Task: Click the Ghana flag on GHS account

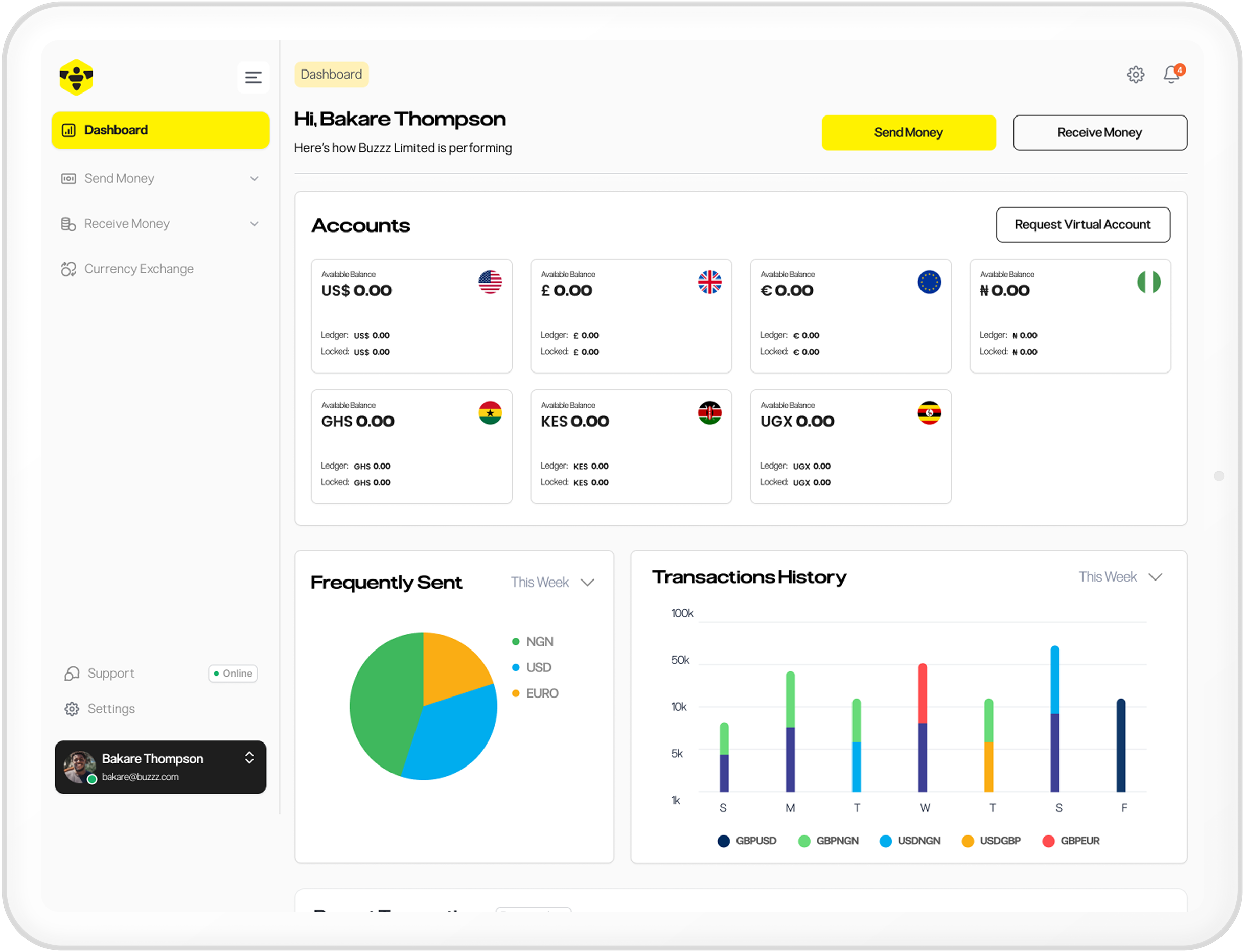Action: tap(490, 412)
